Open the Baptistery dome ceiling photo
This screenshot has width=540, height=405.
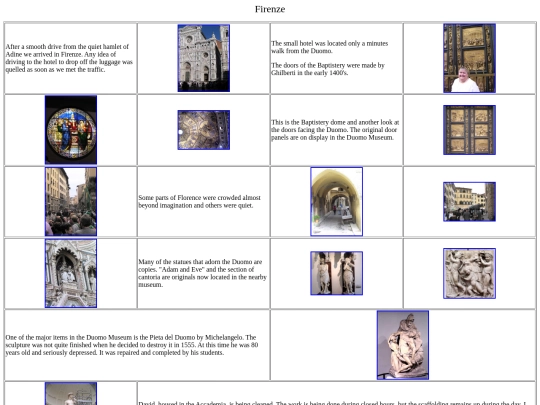pyautogui.click(x=204, y=130)
